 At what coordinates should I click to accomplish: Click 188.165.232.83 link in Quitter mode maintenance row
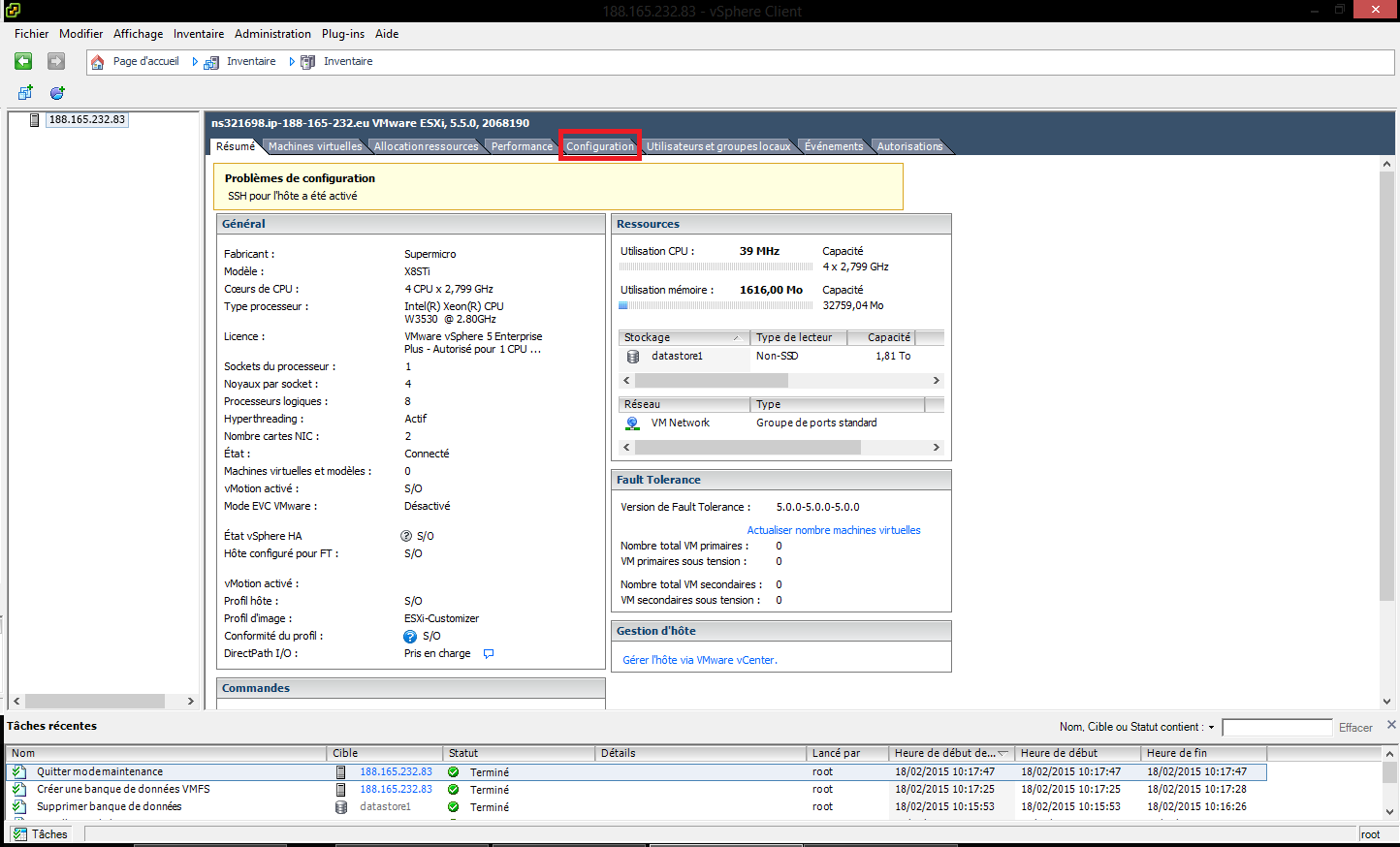pyautogui.click(x=396, y=771)
